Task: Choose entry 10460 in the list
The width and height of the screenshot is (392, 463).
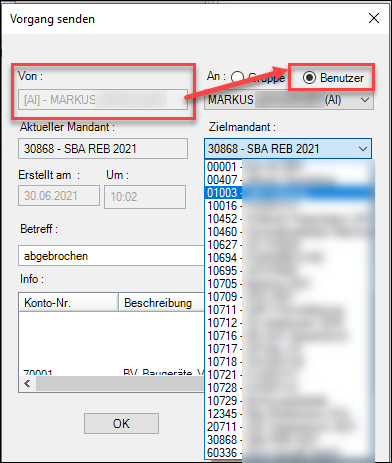Action: (x=289, y=232)
